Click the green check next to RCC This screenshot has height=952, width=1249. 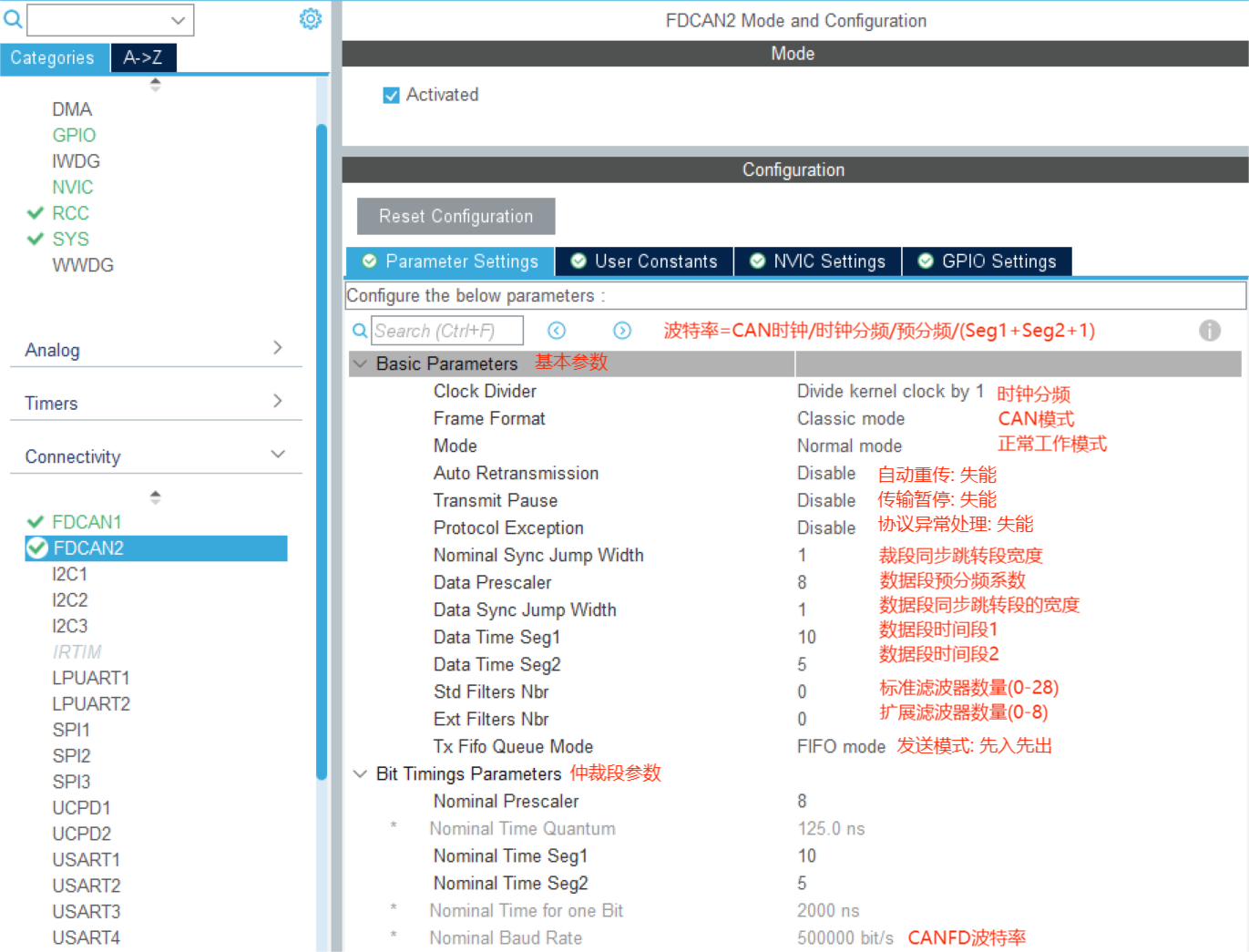(36, 213)
